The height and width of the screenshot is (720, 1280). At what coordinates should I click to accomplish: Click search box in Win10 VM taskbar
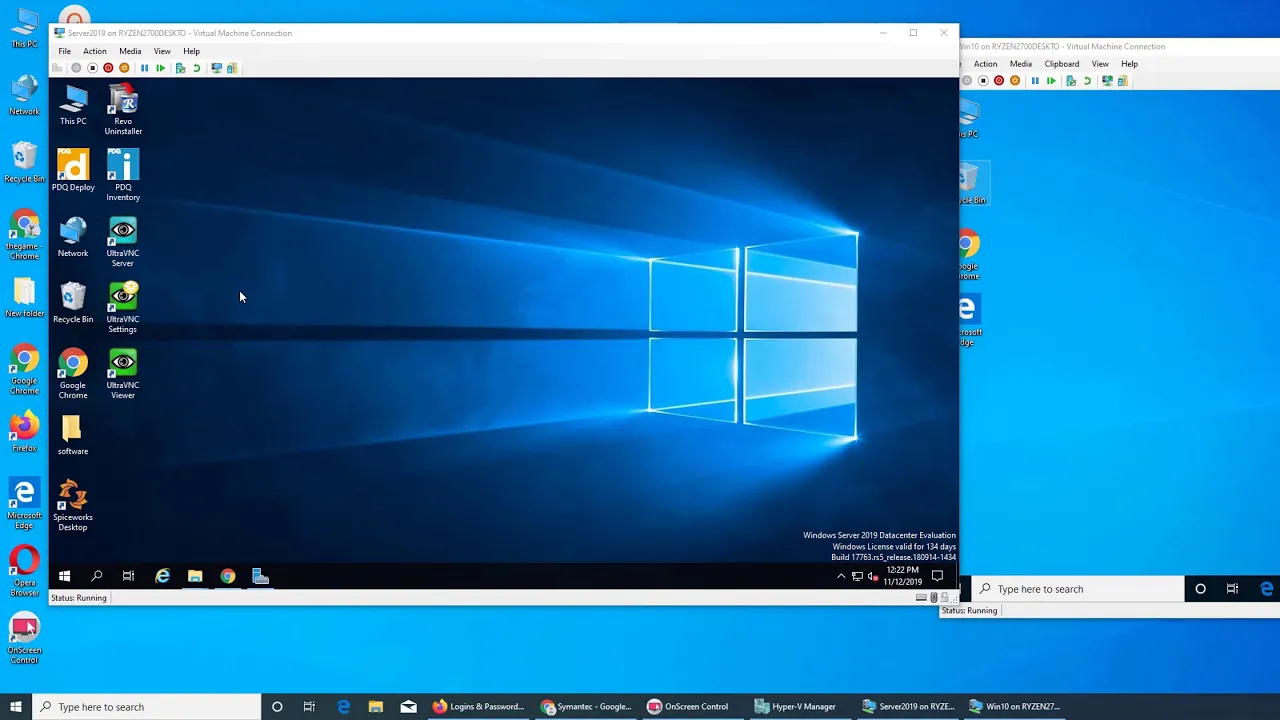1078,589
